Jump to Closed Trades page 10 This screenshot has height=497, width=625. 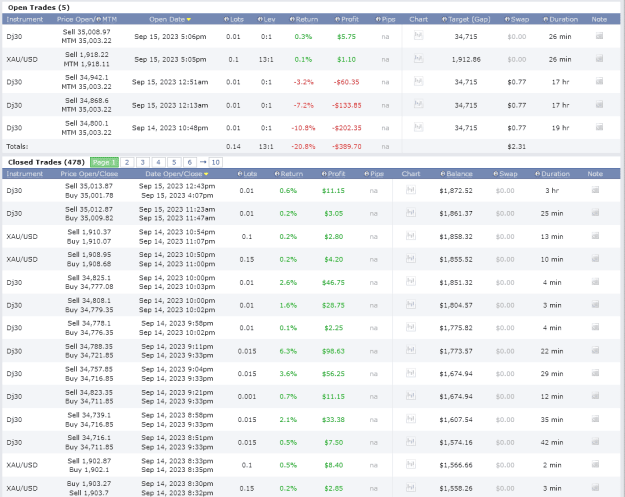click(216, 162)
